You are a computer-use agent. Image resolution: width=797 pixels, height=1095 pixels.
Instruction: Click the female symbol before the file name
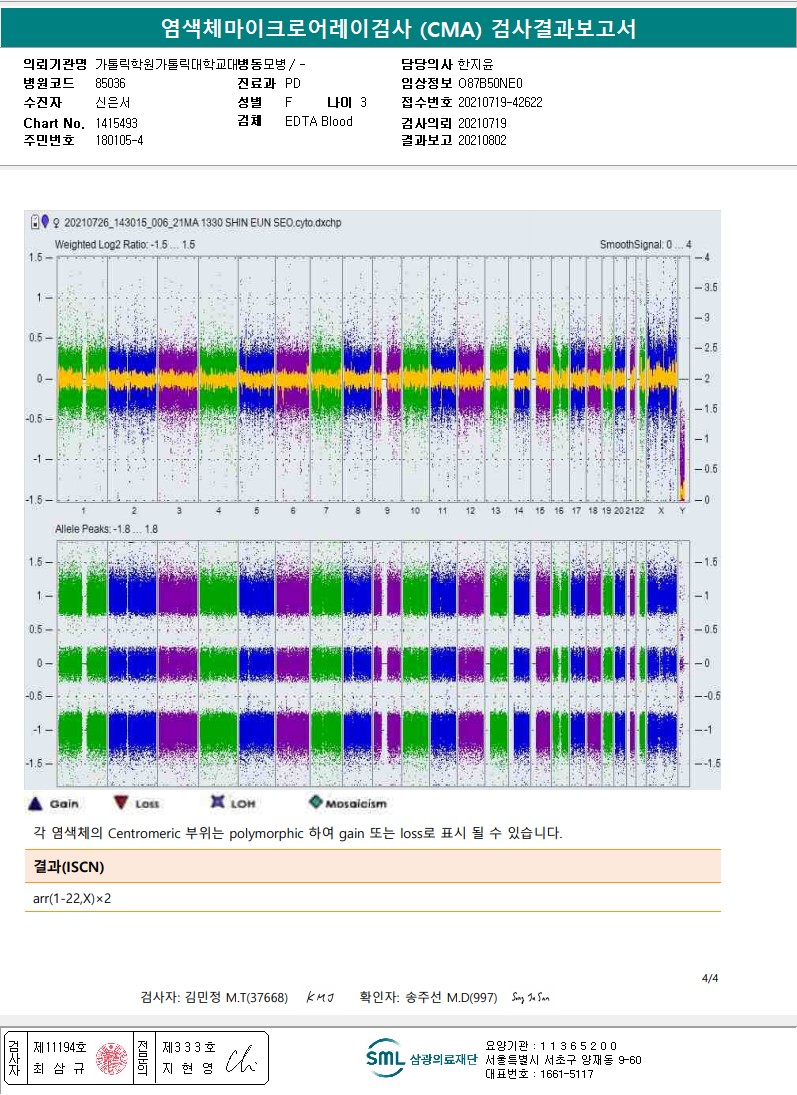[x=56, y=222]
